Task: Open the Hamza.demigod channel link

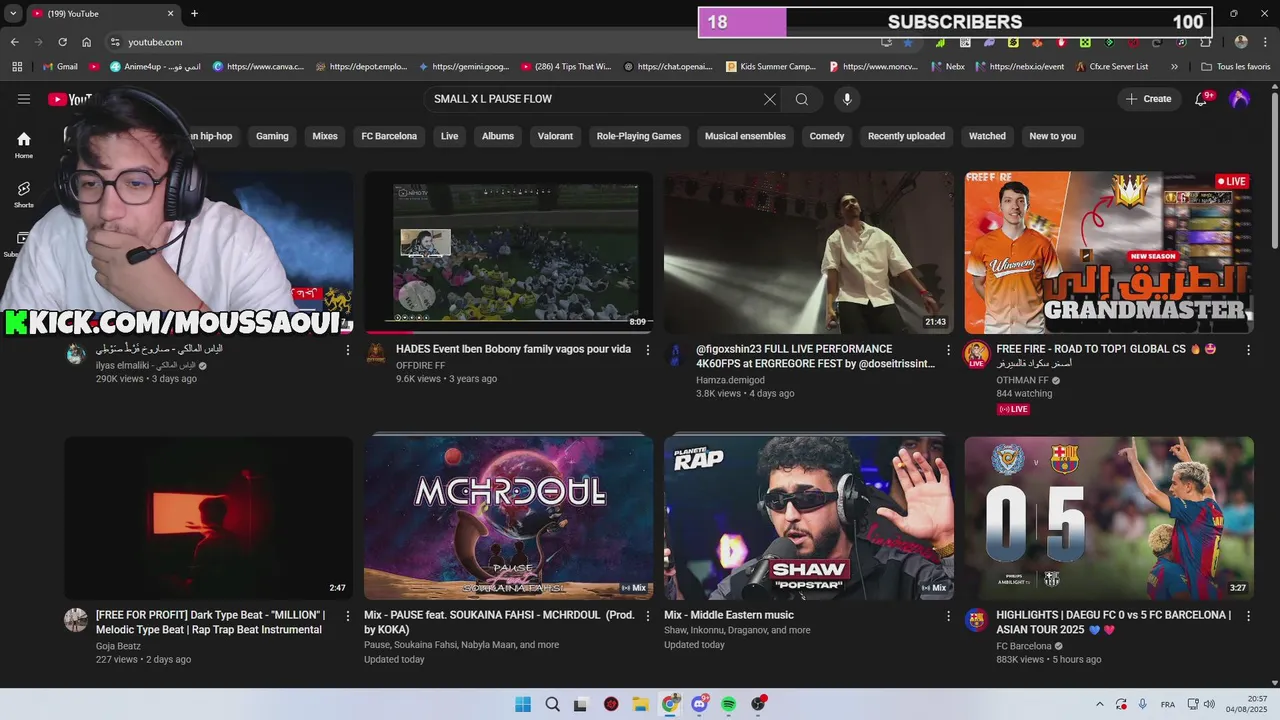Action: point(730,380)
